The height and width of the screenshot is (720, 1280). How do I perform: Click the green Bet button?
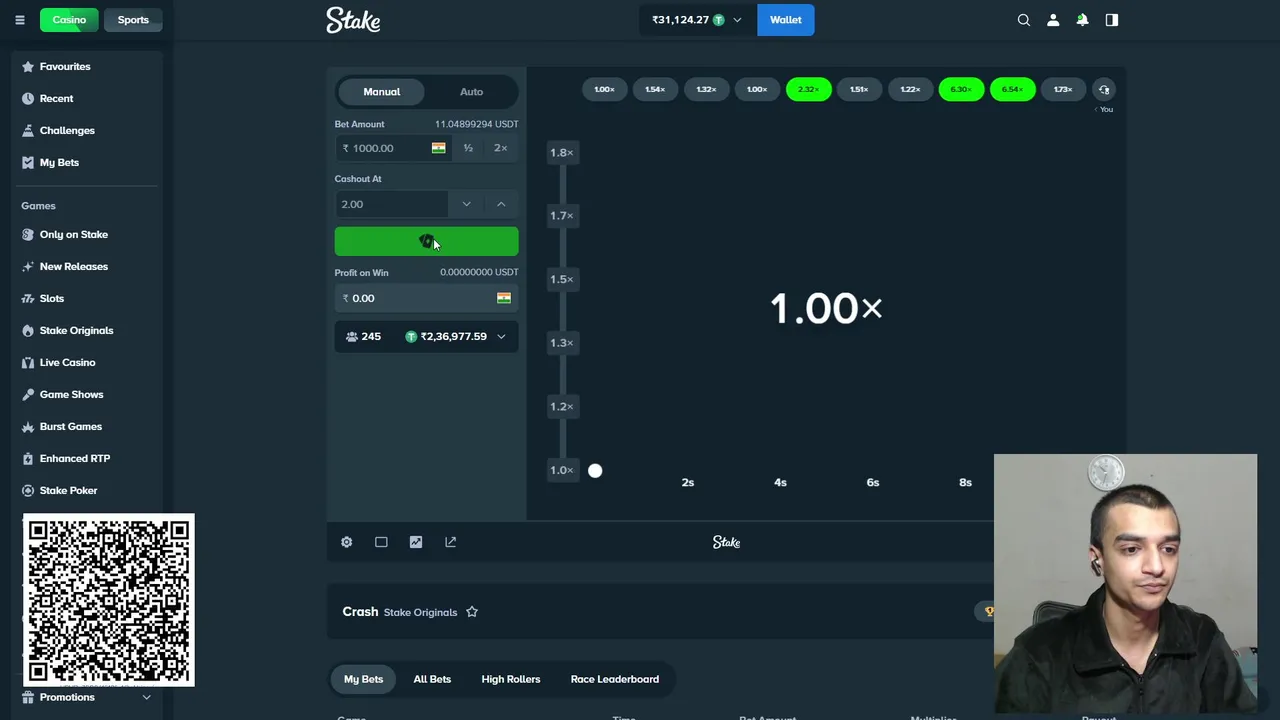pyautogui.click(x=426, y=241)
